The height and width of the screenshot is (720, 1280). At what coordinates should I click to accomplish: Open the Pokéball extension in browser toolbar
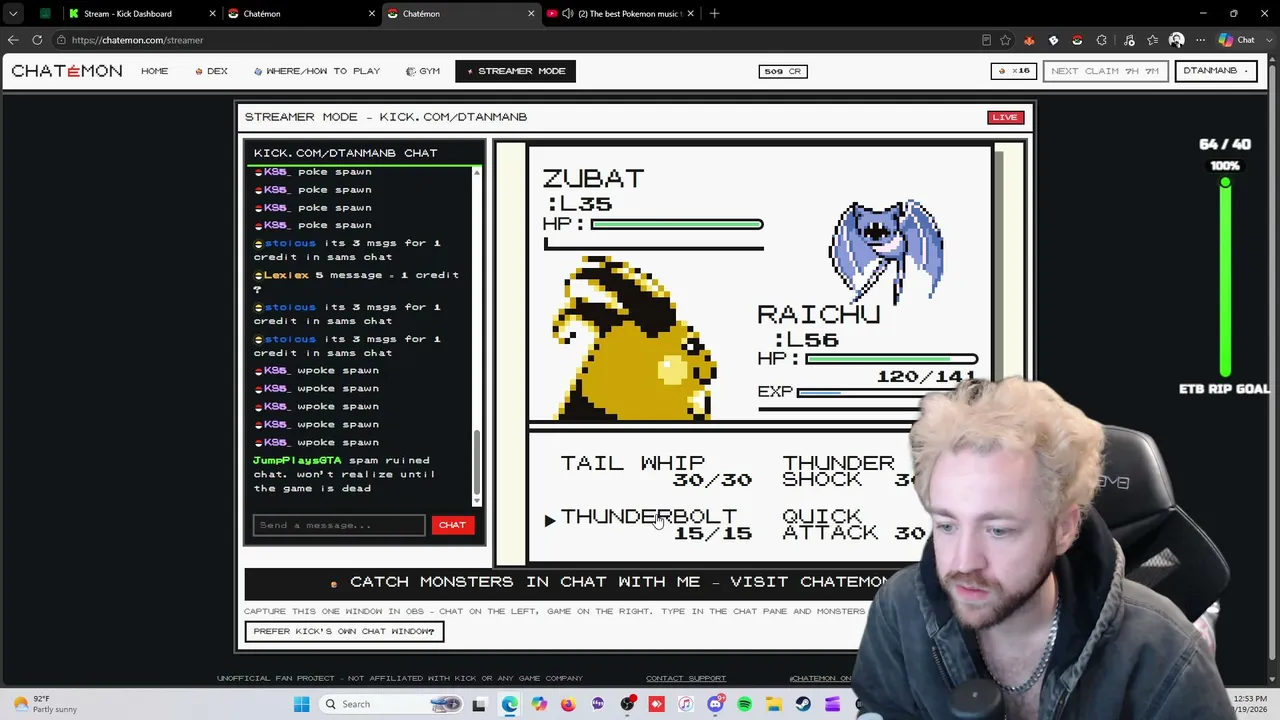(1077, 40)
